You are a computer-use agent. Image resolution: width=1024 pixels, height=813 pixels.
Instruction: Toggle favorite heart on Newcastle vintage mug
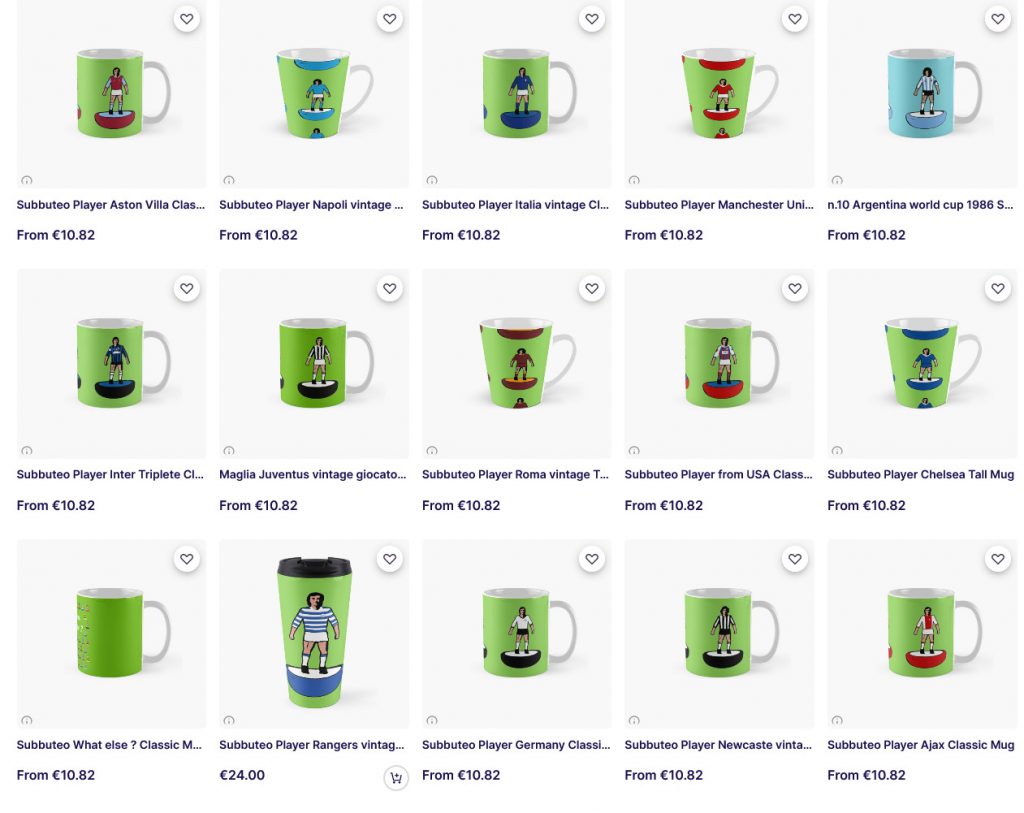tap(795, 559)
